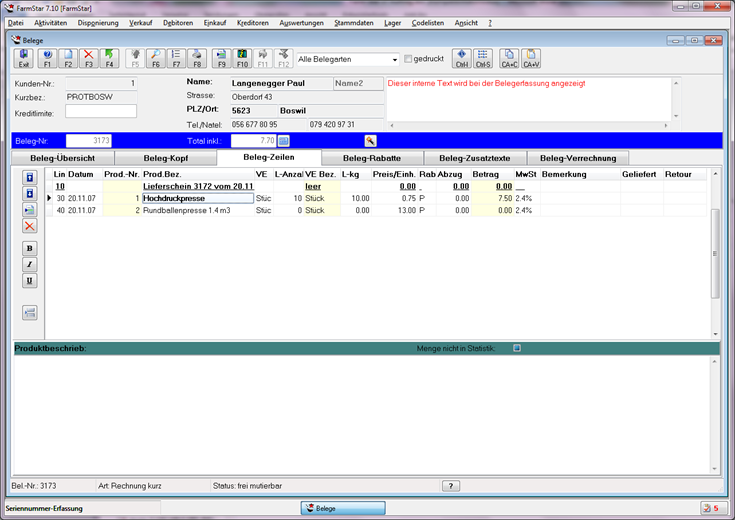Click the internal text horizontal scrollbar
This screenshot has height=520, width=735.
tap(528, 125)
